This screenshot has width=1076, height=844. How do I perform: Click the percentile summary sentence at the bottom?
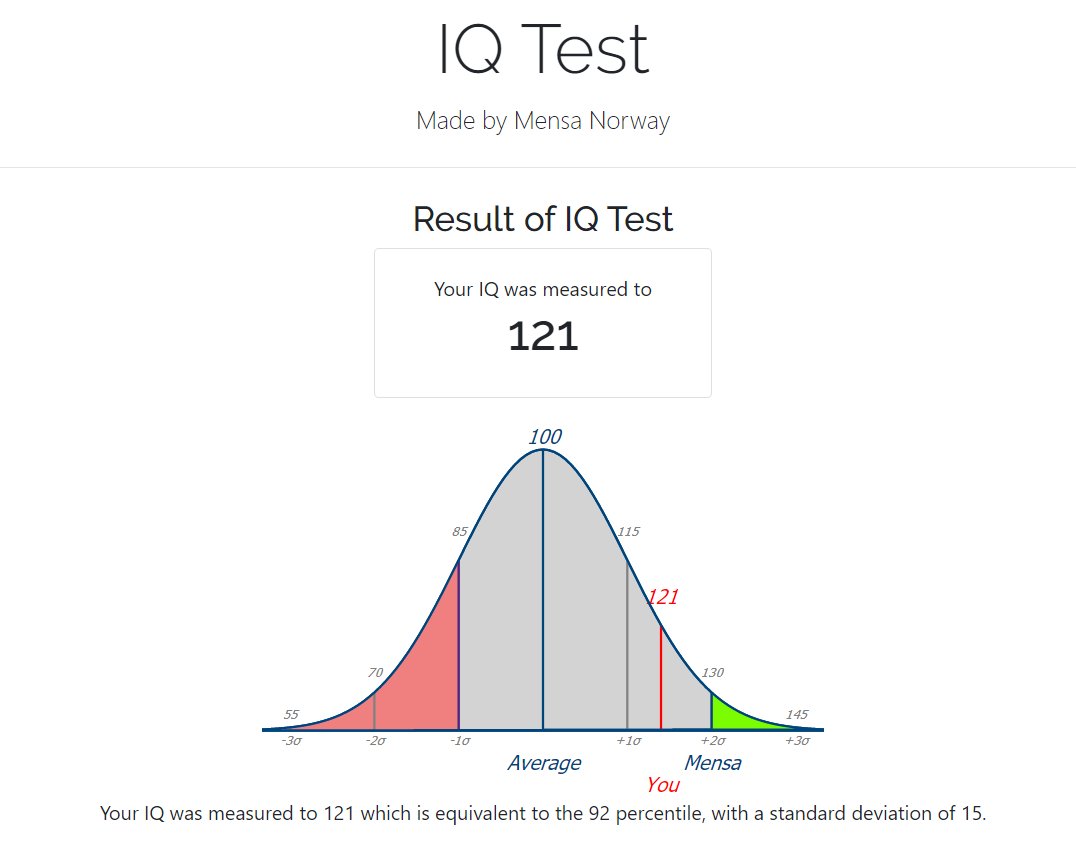pos(543,813)
